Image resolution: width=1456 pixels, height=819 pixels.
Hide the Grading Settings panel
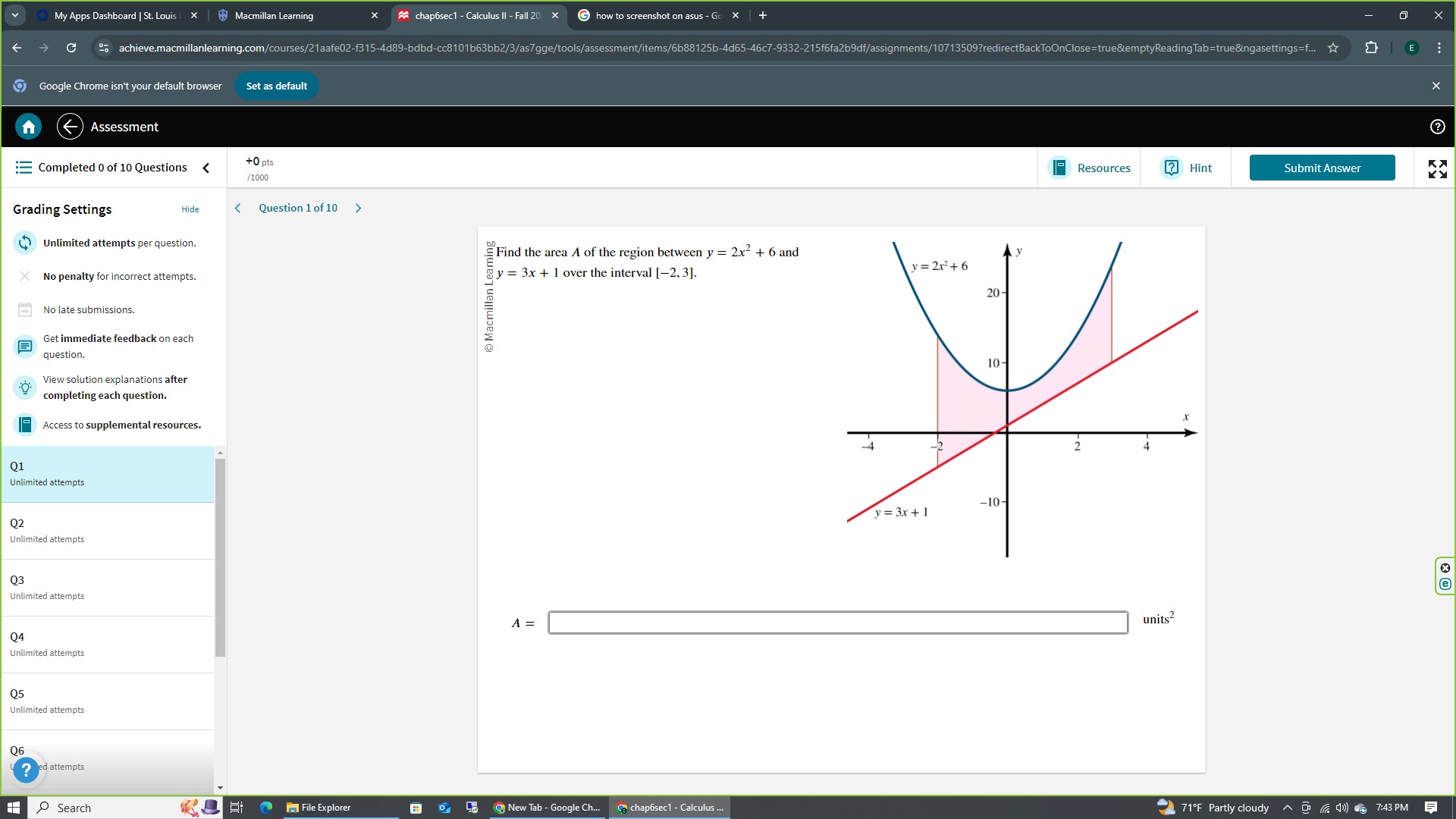190,209
